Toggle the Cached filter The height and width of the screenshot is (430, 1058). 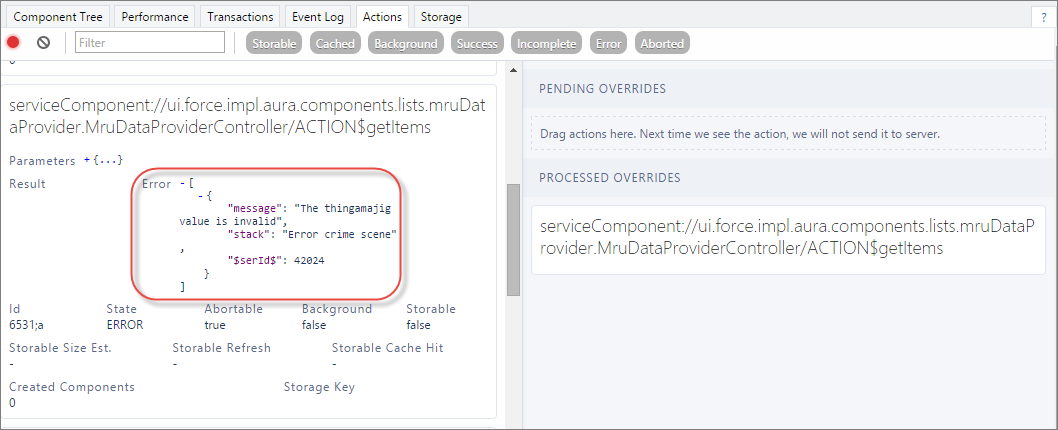point(335,43)
